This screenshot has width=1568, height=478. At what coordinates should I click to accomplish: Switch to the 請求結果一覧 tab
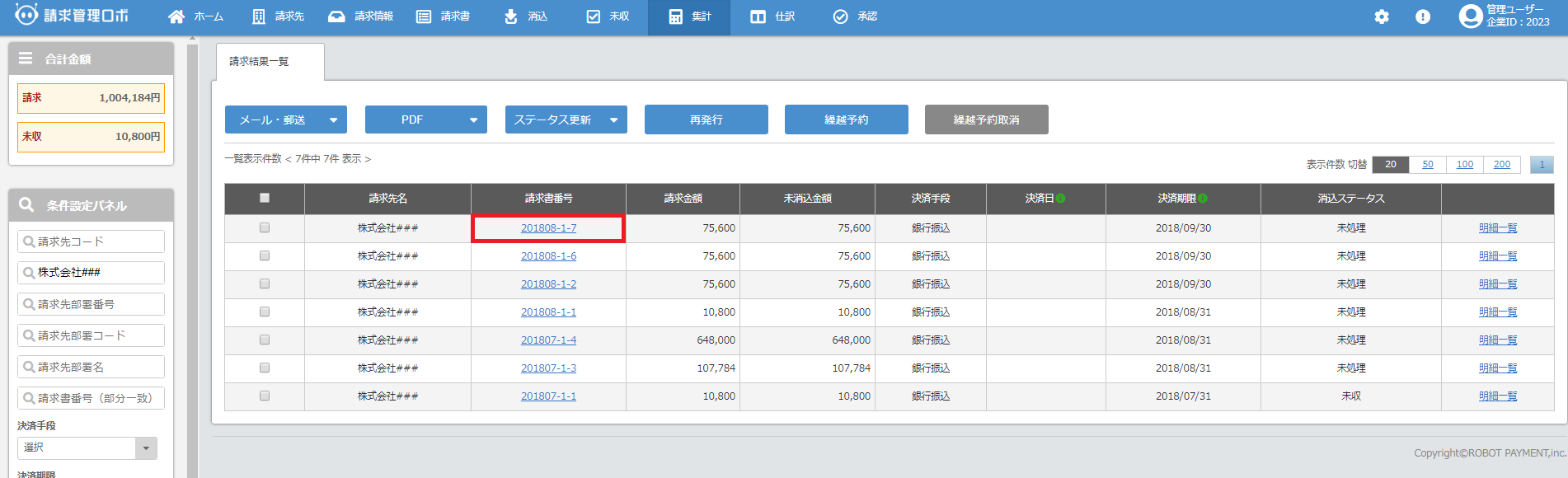coord(260,62)
